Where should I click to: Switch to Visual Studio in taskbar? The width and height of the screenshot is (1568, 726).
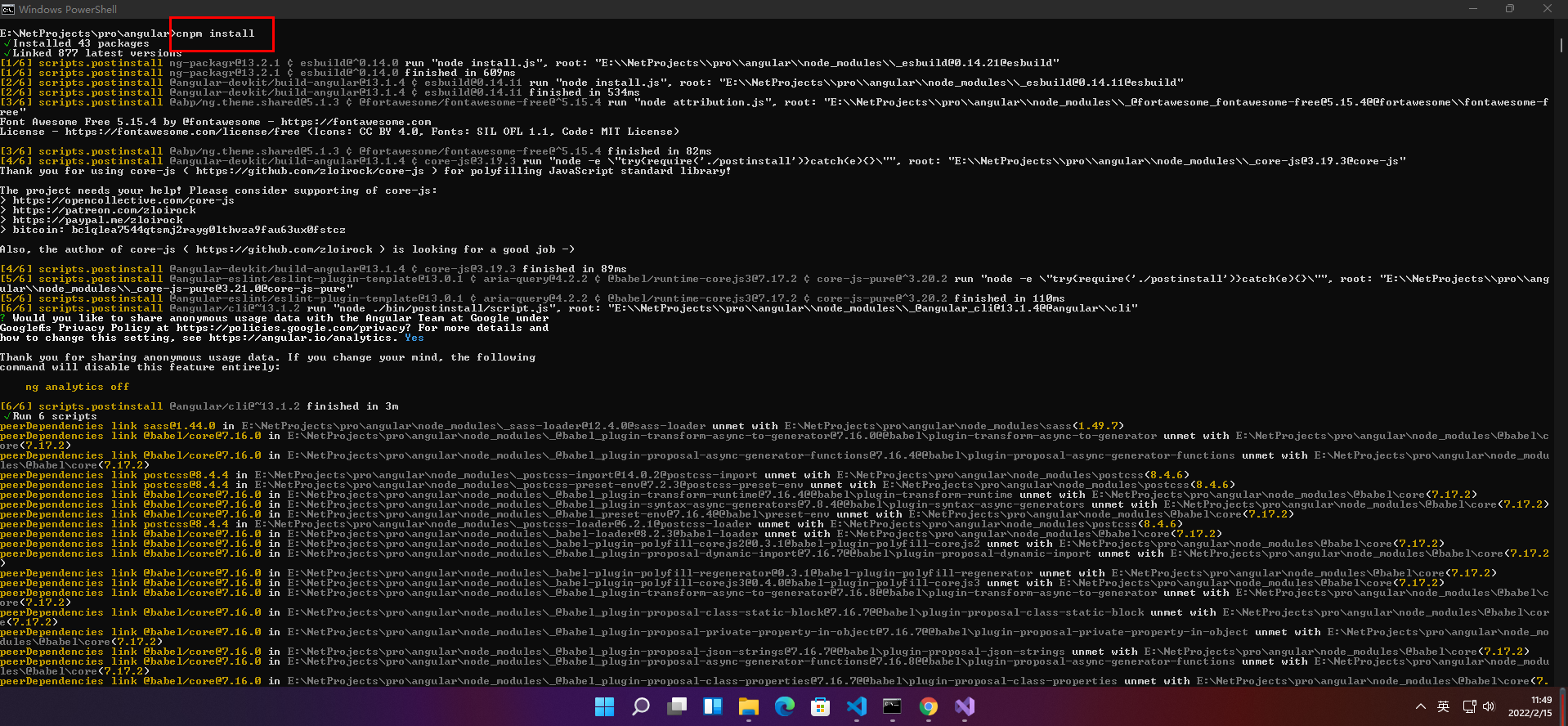[x=965, y=706]
